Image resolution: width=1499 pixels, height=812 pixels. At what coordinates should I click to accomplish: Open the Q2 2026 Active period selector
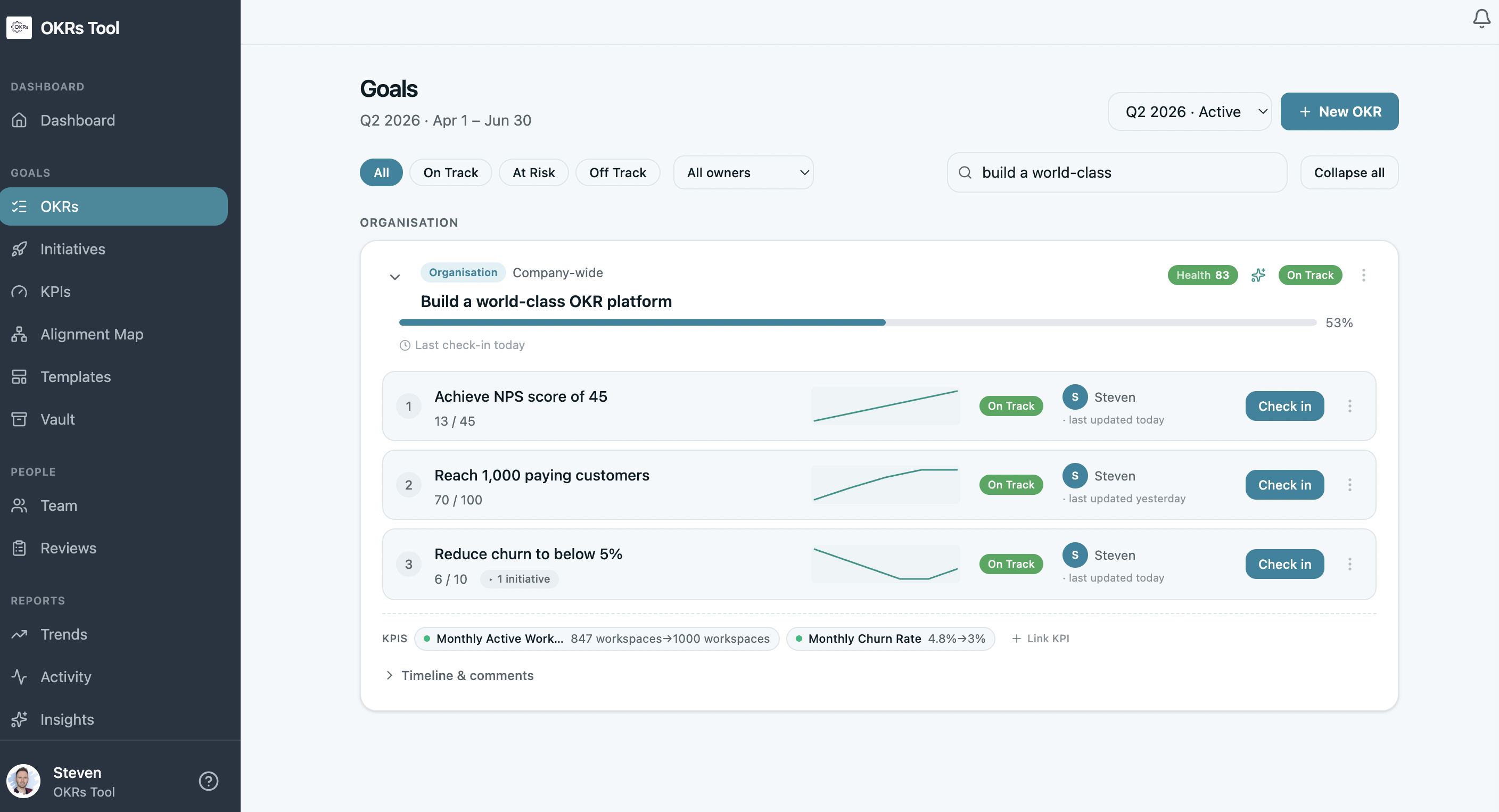(1189, 111)
